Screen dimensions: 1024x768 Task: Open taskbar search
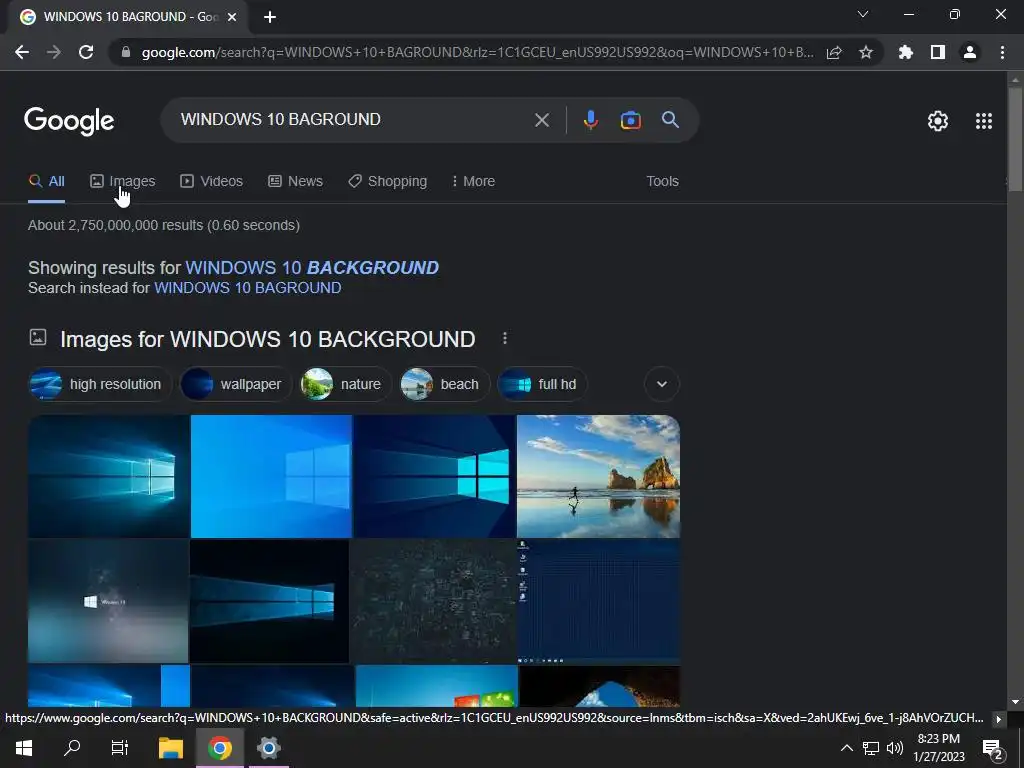click(x=72, y=748)
